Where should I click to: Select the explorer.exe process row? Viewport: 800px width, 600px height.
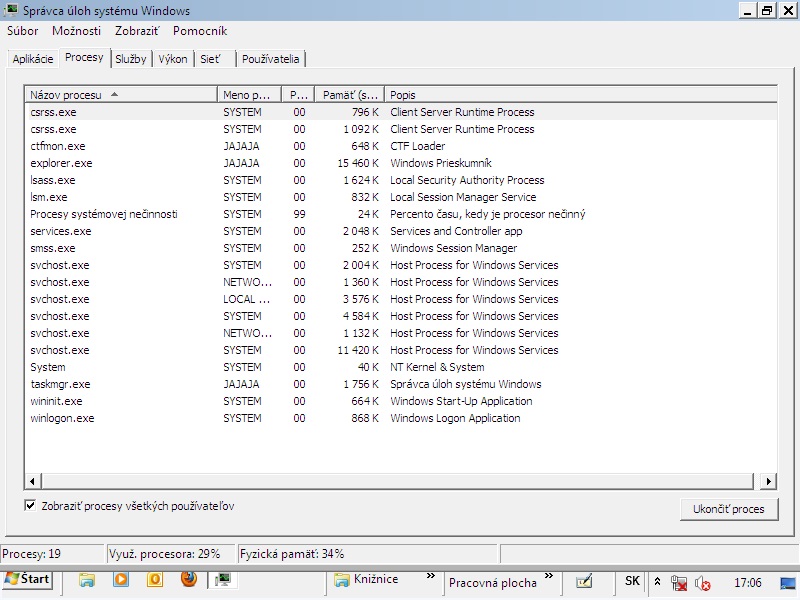401,163
